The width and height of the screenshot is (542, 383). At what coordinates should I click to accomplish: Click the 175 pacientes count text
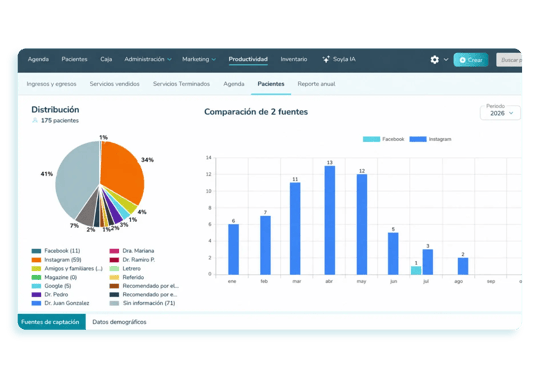point(60,120)
